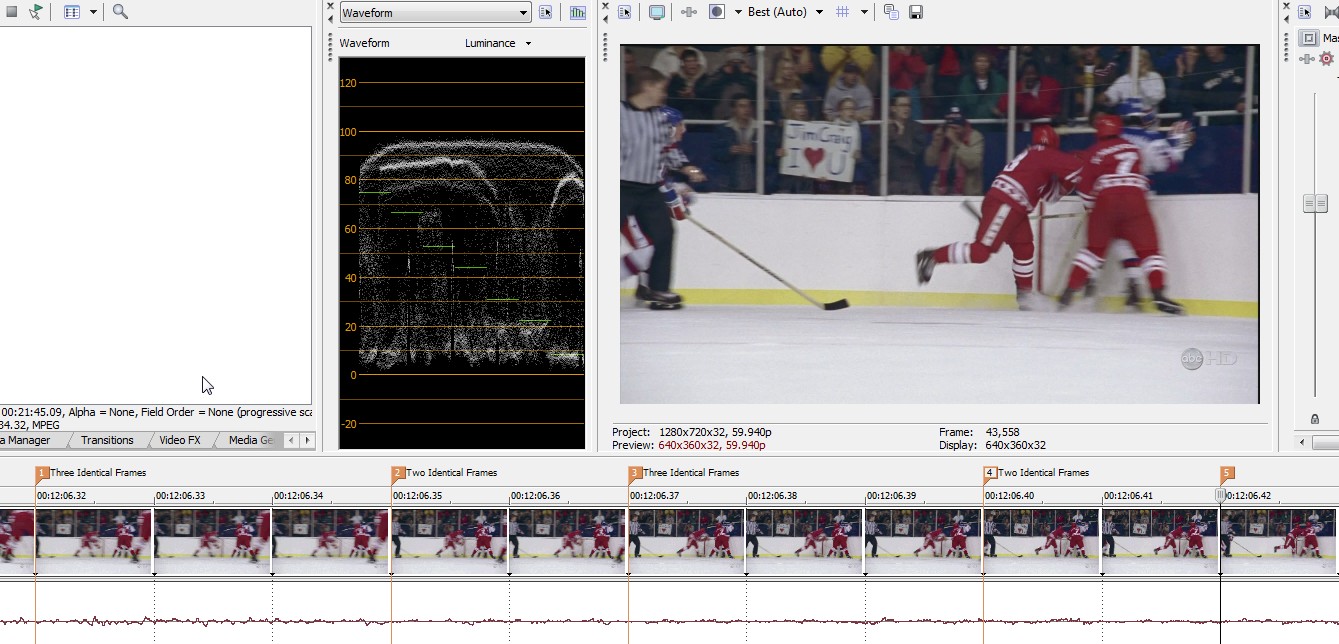Select unnamed marker 5
The height and width of the screenshot is (644, 1339).
point(1227,473)
